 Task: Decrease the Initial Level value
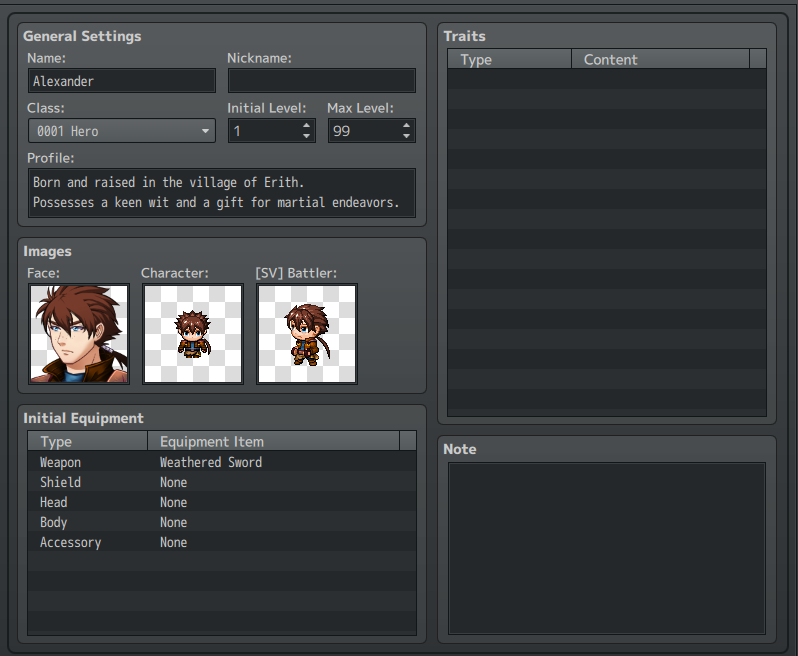(x=306, y=136)
